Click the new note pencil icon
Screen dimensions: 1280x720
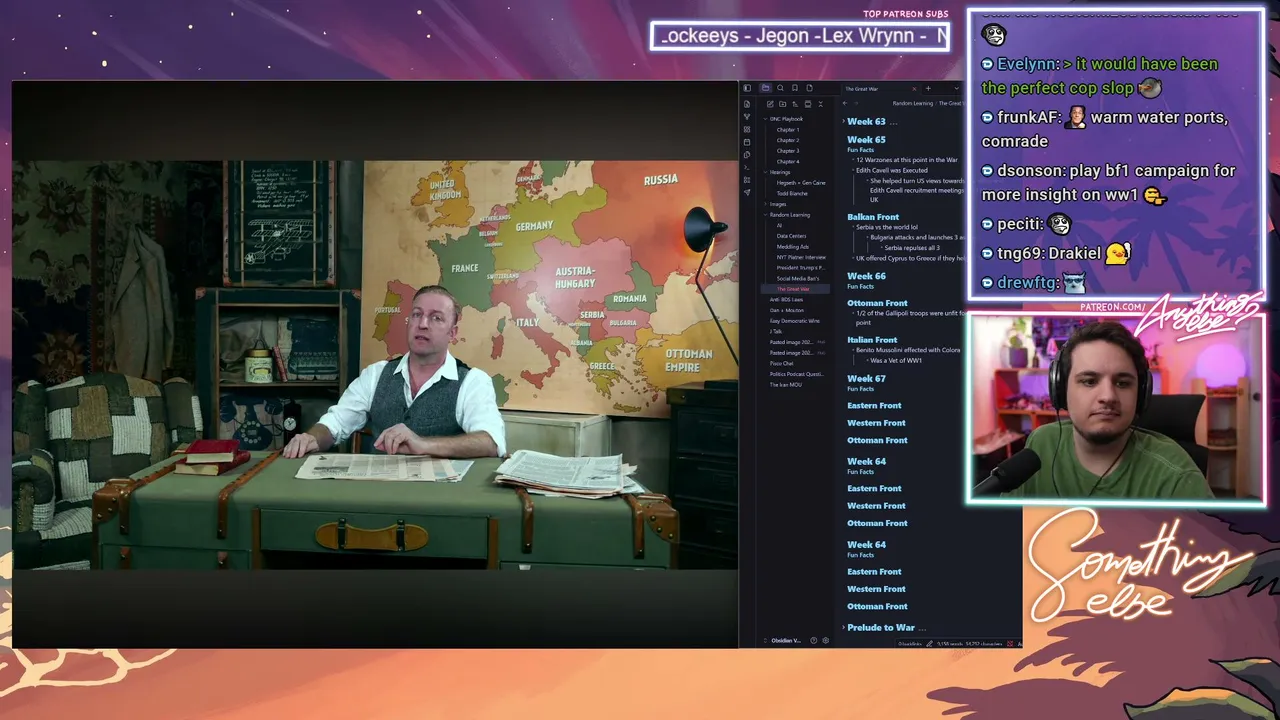click(x=770, y=104)
